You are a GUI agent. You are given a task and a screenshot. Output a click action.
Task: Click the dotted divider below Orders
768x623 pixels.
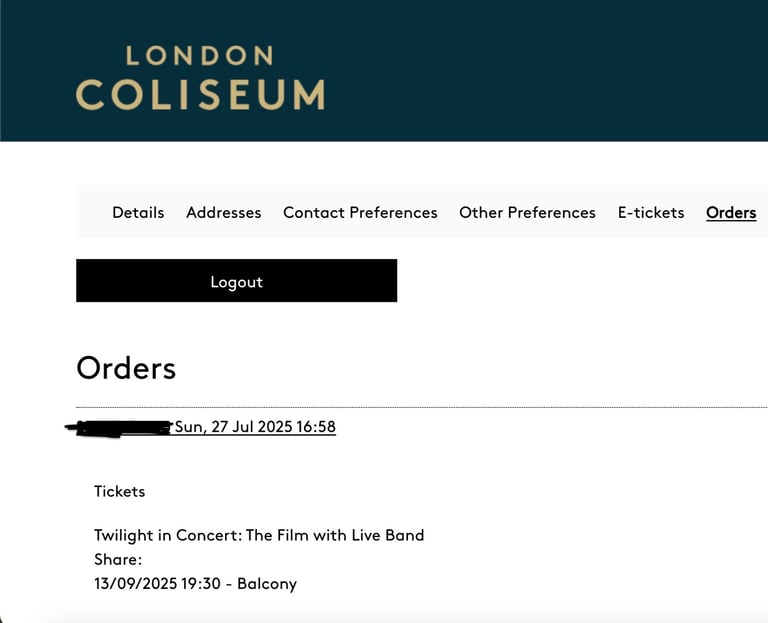(422, 407)
